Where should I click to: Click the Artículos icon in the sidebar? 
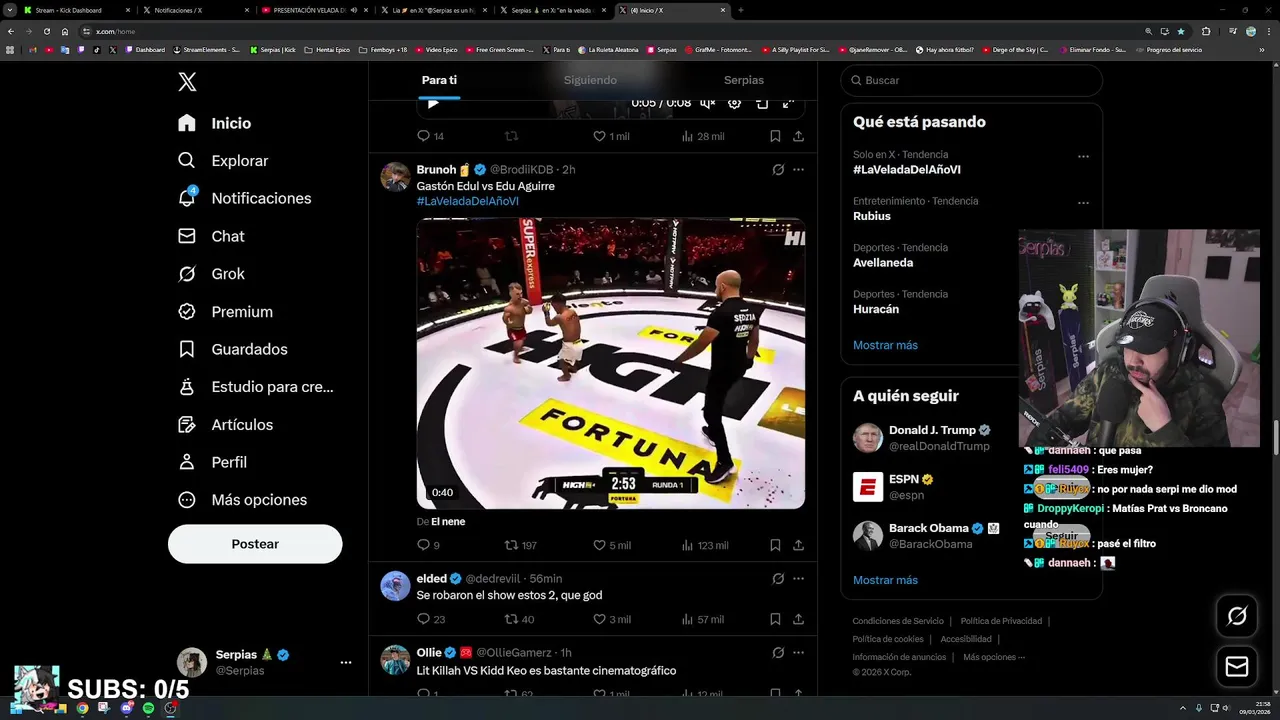187,425
